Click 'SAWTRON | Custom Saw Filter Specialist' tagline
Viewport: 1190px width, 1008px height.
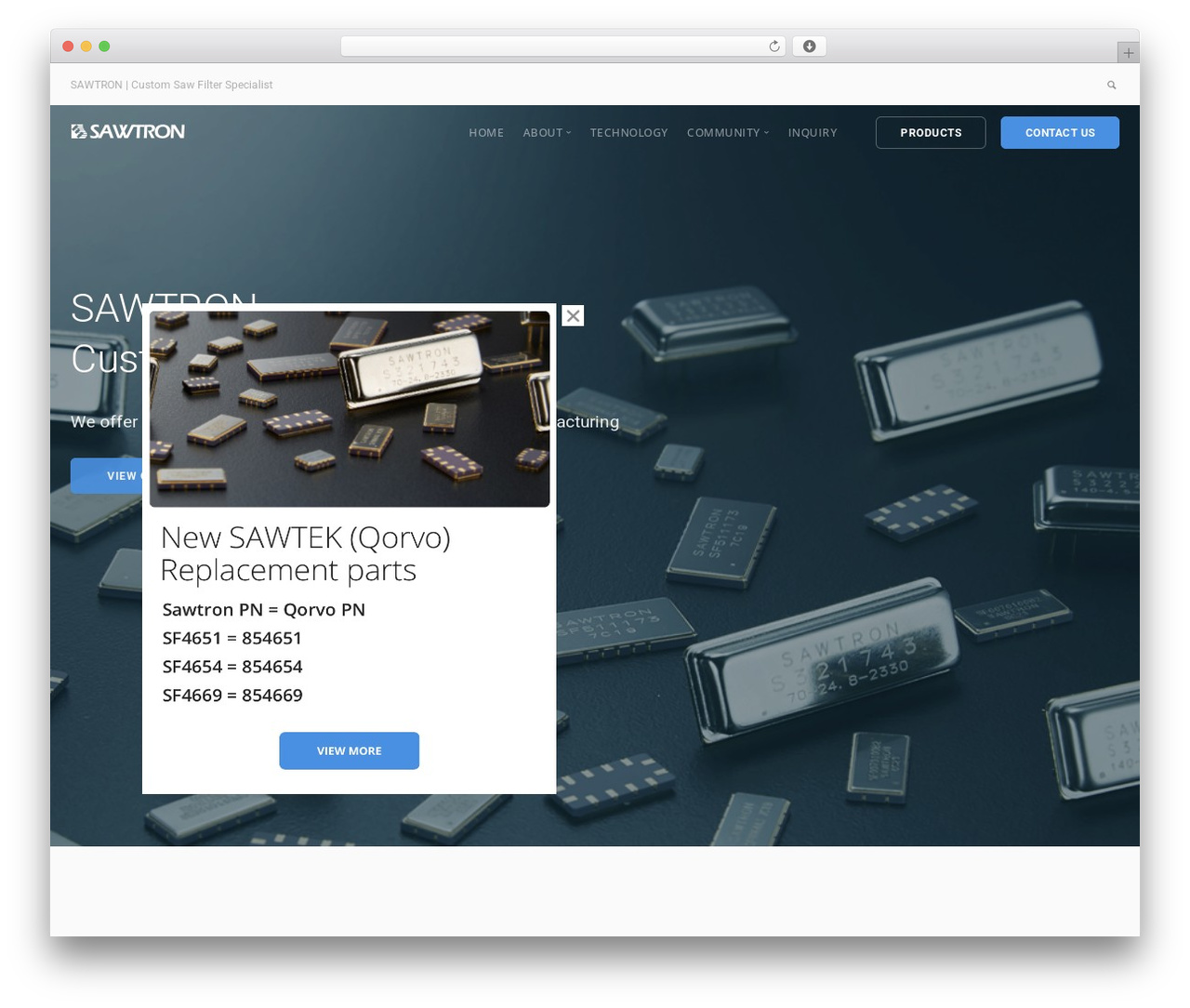(x=171, y=85)
